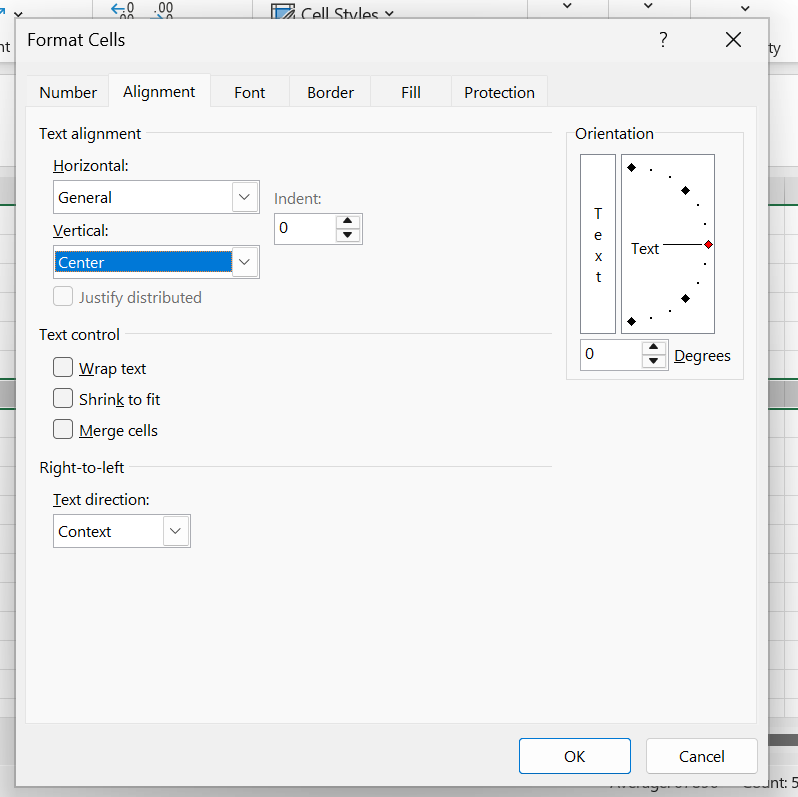Set orientation to lower negative 45 diamond
The height and width of the screenshot is (797, 798).
686,299
